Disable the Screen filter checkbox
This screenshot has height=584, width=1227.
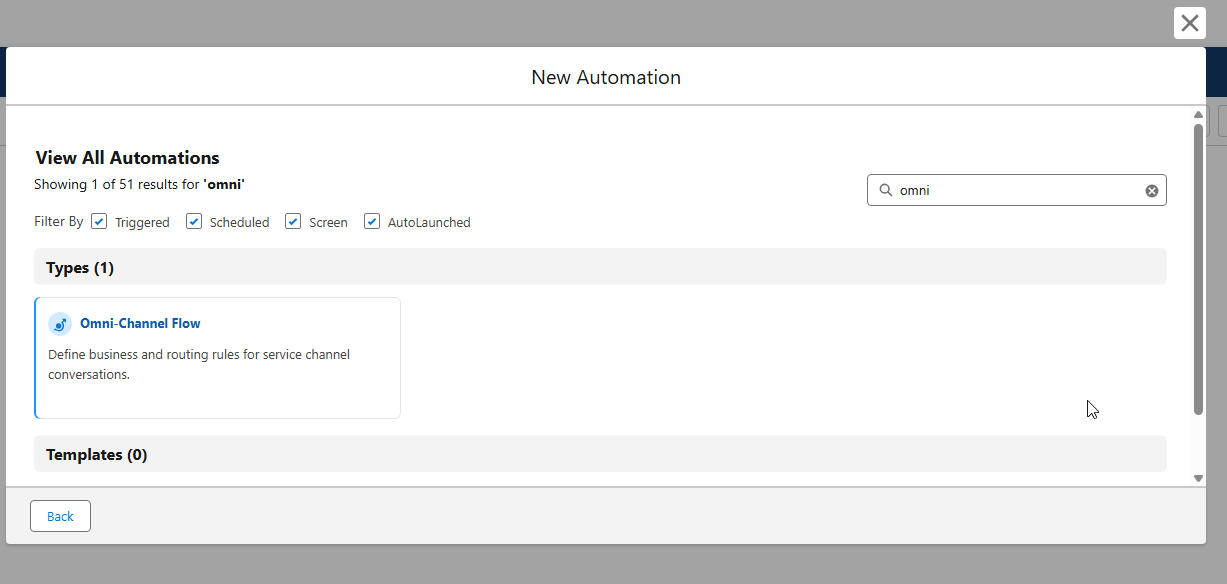[293, 221]
